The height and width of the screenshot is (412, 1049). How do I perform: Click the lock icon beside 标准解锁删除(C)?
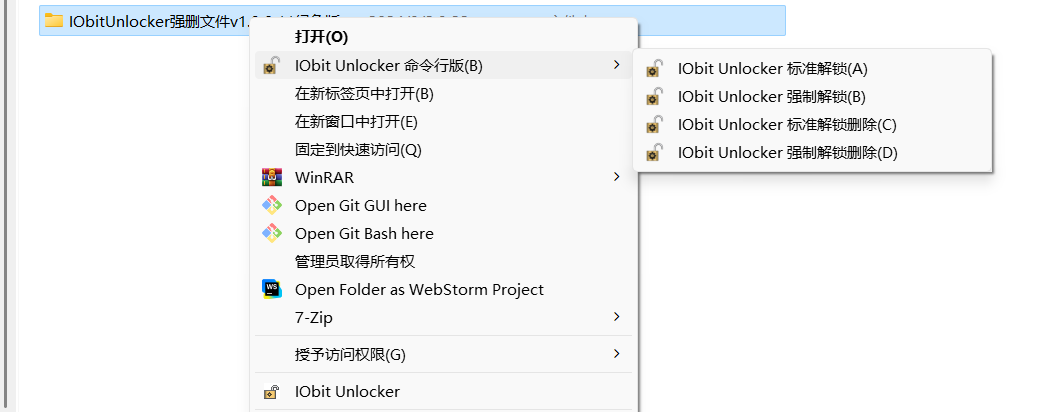click(x=654, y=125)
